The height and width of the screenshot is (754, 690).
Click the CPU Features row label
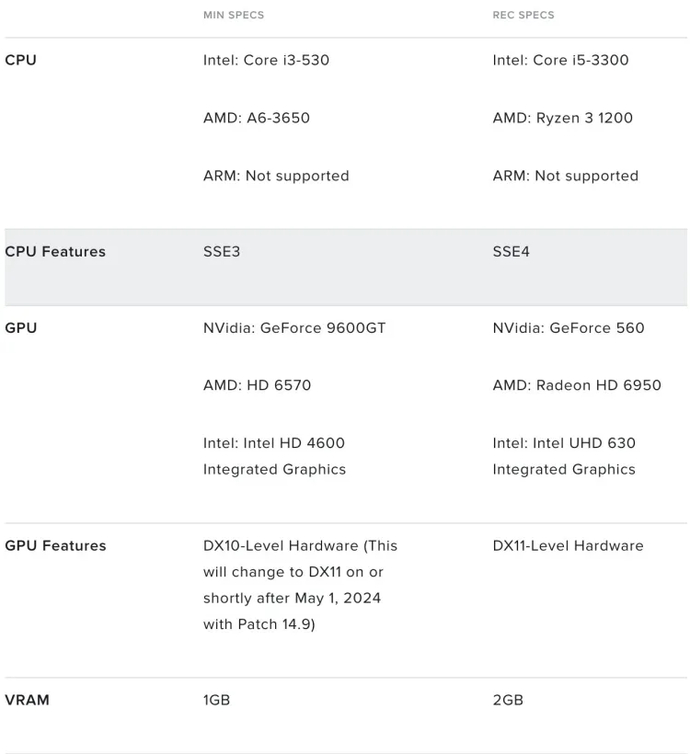pyautogui.click(x=55, y=252)
